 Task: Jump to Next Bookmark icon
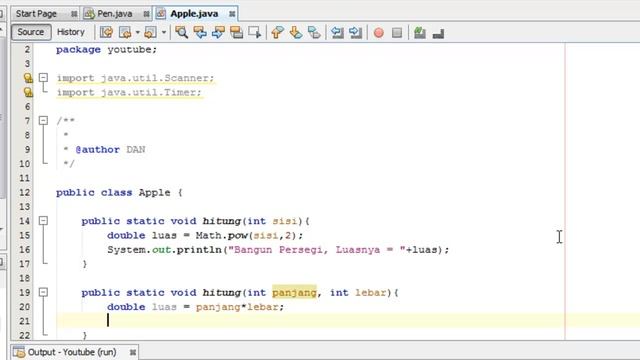coord(296,32)
